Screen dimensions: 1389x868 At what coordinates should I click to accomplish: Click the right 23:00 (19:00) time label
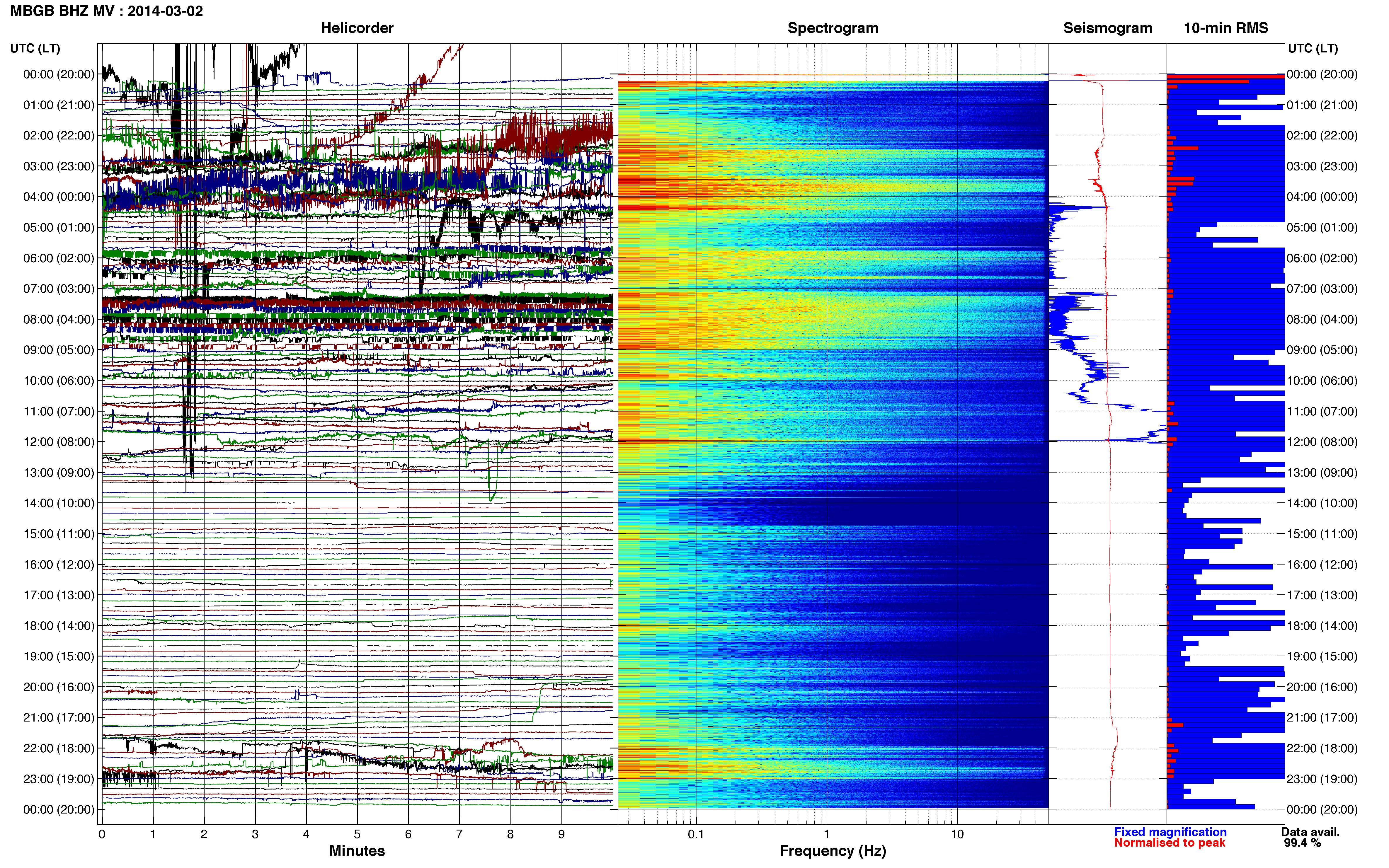[x=1322, y=778]
